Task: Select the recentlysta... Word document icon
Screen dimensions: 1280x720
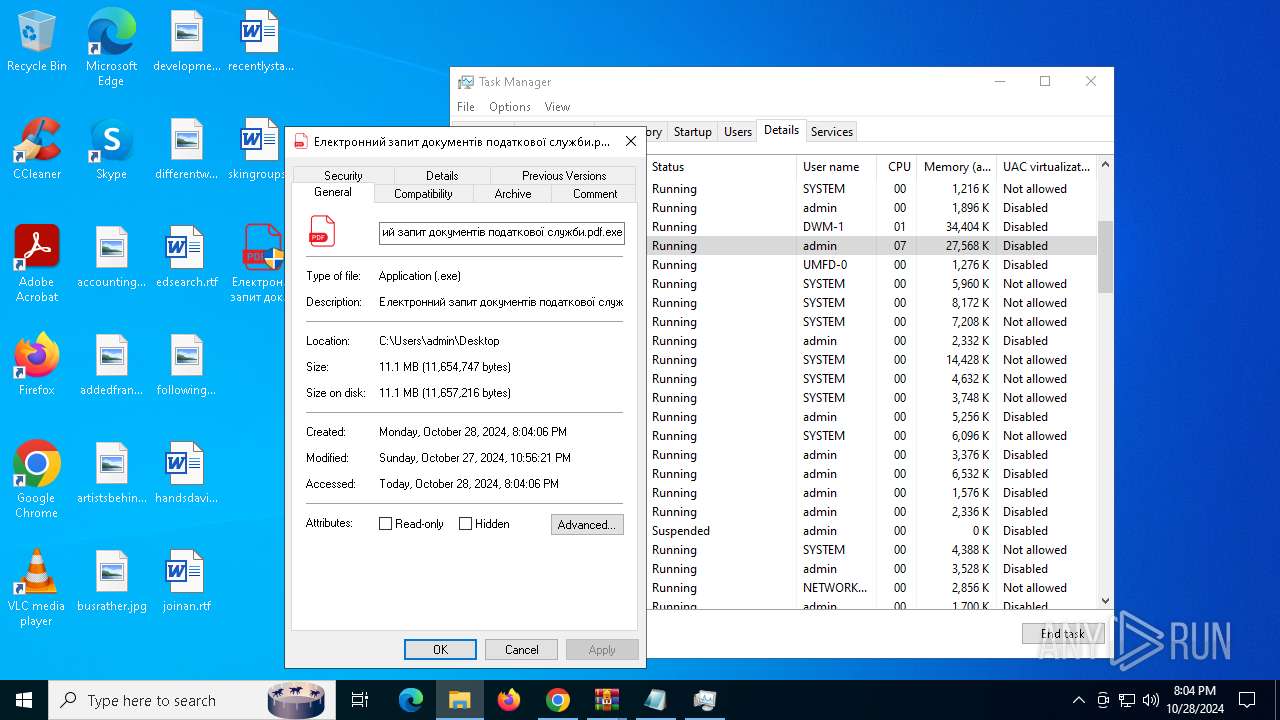Action: [x=260, y=41]
